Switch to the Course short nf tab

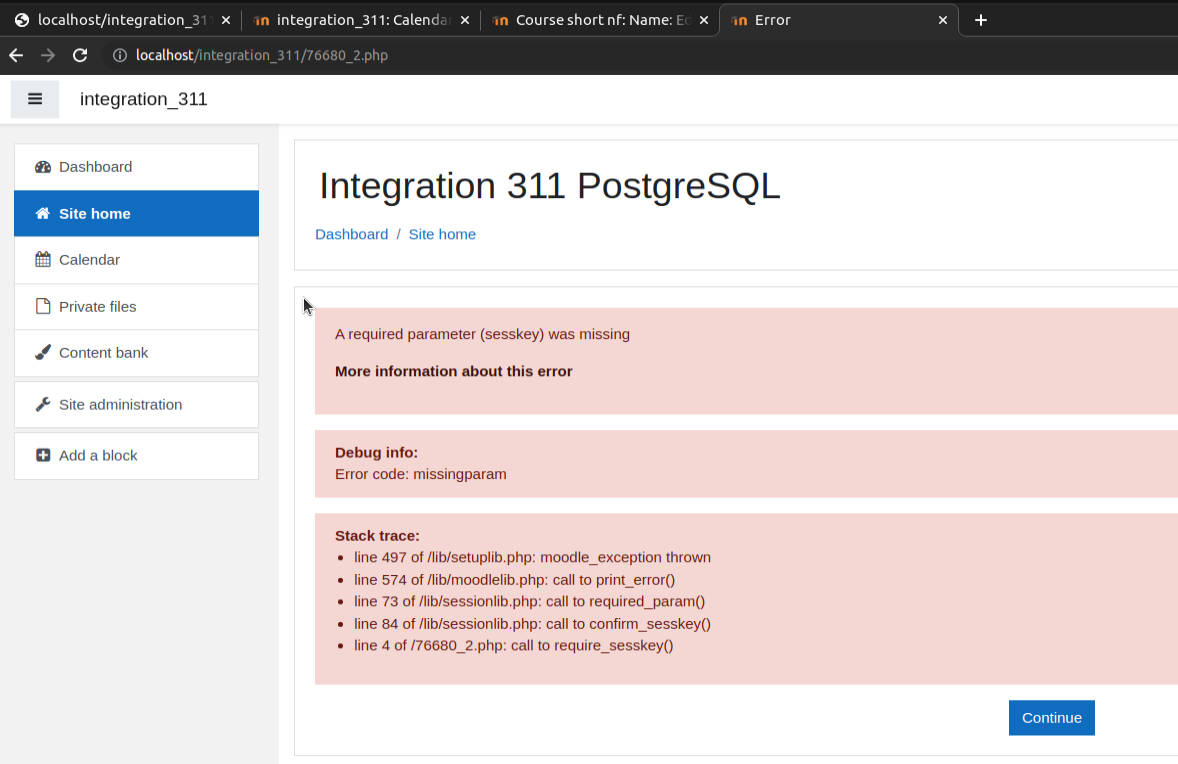pos(598,20)
